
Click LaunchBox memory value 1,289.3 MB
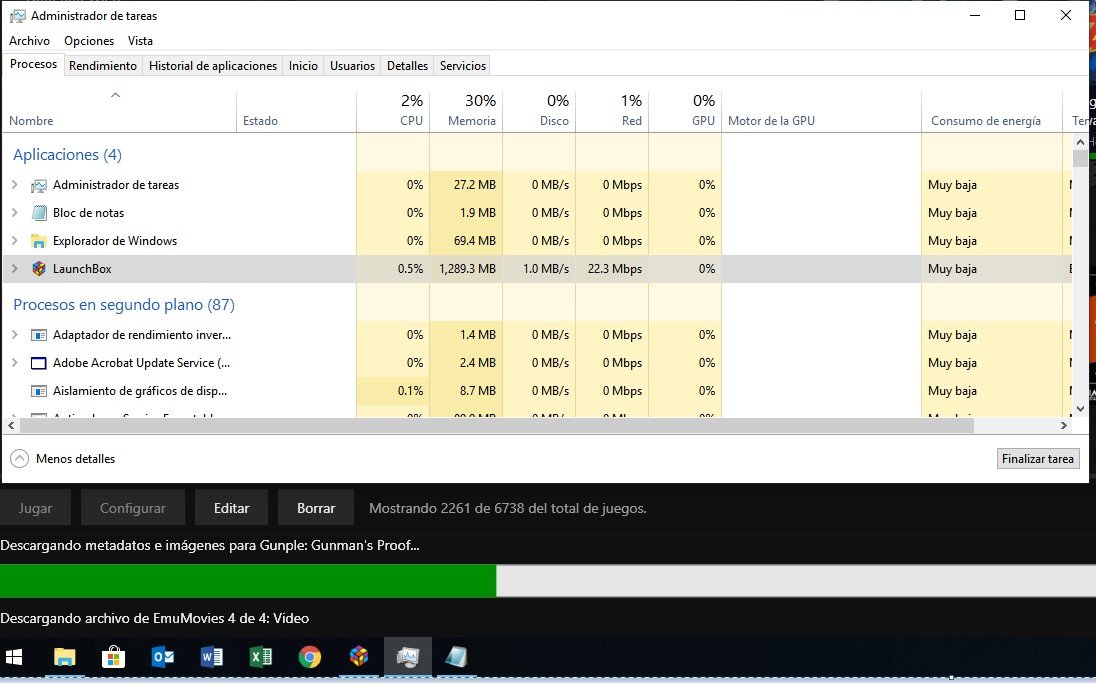468,269
